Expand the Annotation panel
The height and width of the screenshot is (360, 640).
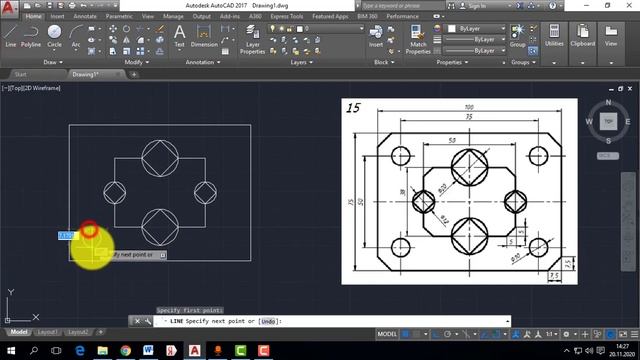pyautogui.click(x=203, y=62)
